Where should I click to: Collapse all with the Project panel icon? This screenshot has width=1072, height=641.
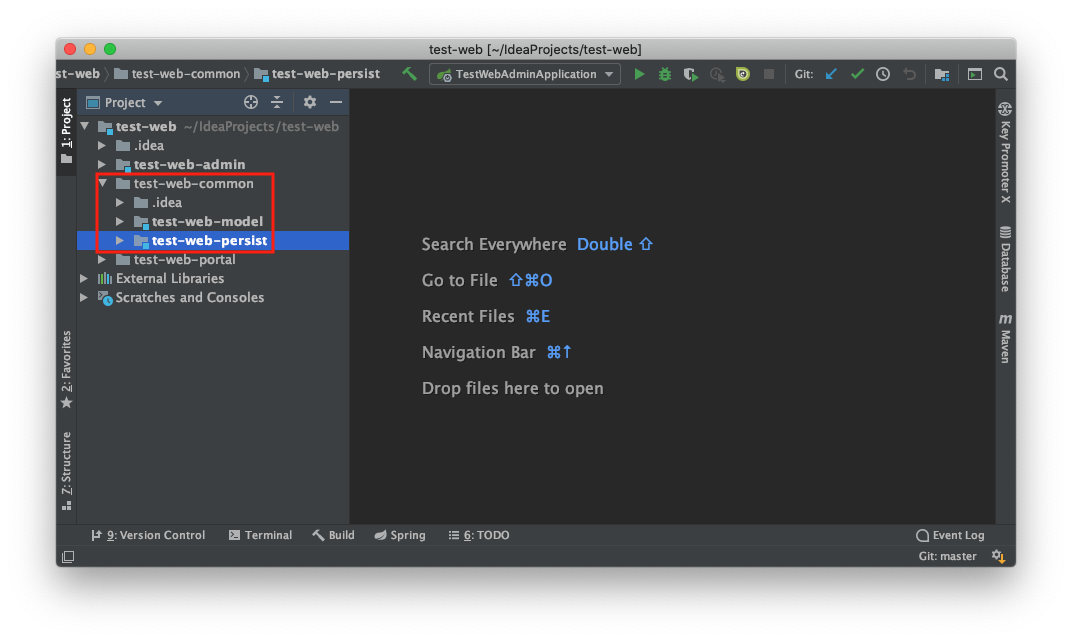(x=277, y=103)
